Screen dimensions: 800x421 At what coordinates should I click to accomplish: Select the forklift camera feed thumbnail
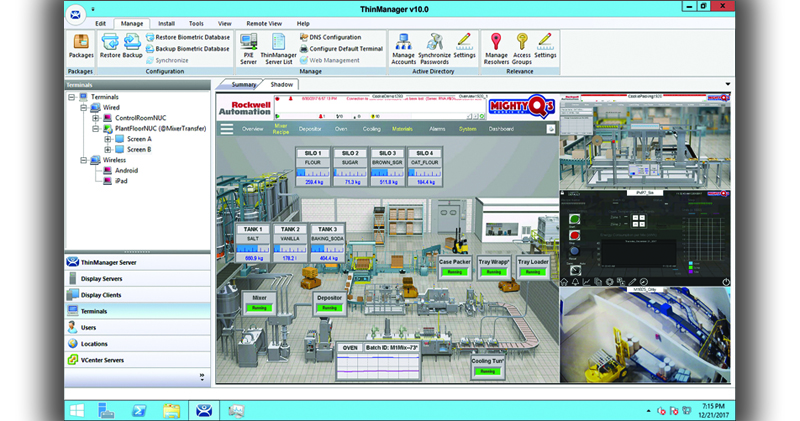pyautogui.click(x=645, y=335)
